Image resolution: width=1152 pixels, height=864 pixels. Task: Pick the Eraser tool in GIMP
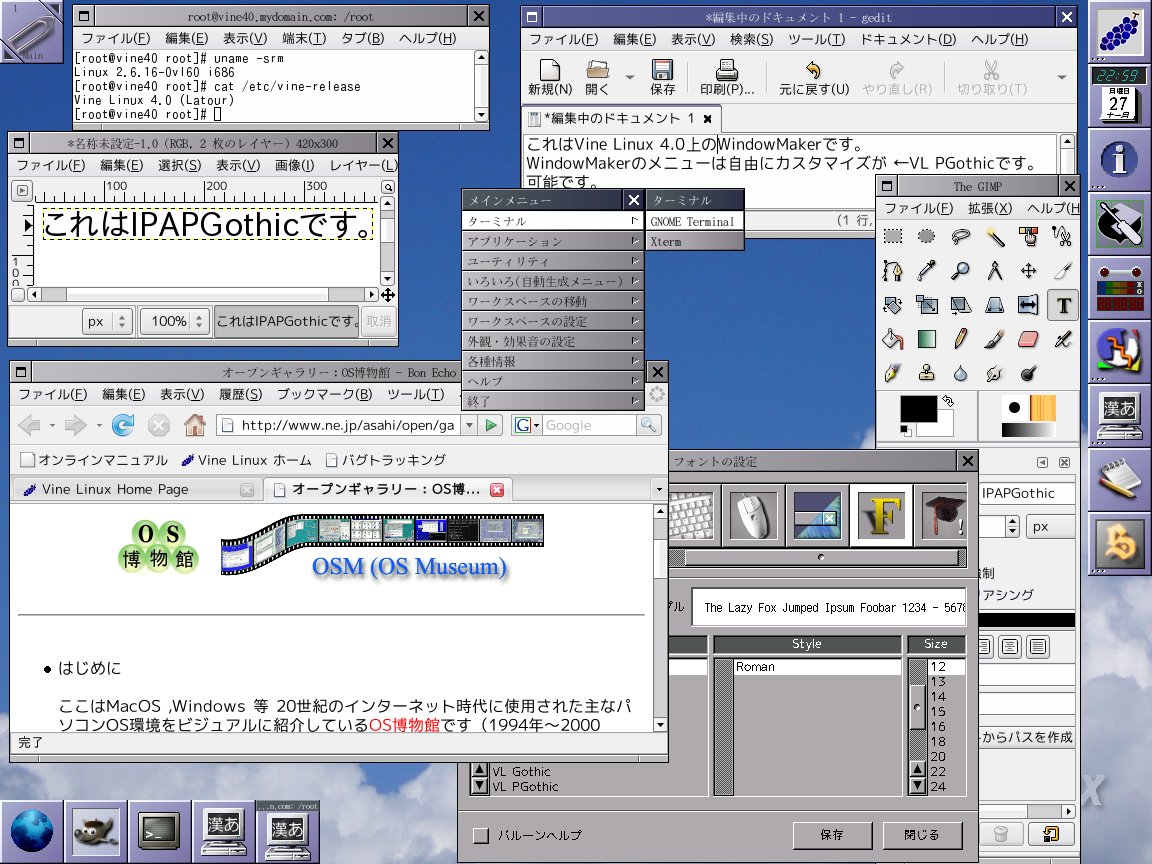tap(1029, 339)
